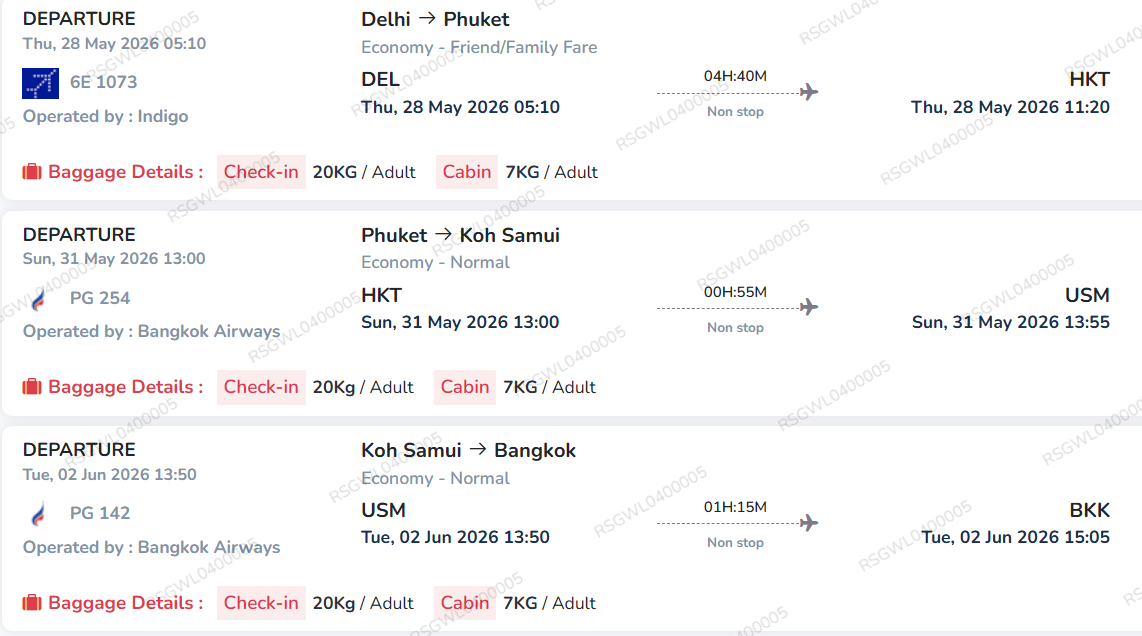Click the PG 142 flight number
This screenshot has height=636, width=1142.
(100, 513)
